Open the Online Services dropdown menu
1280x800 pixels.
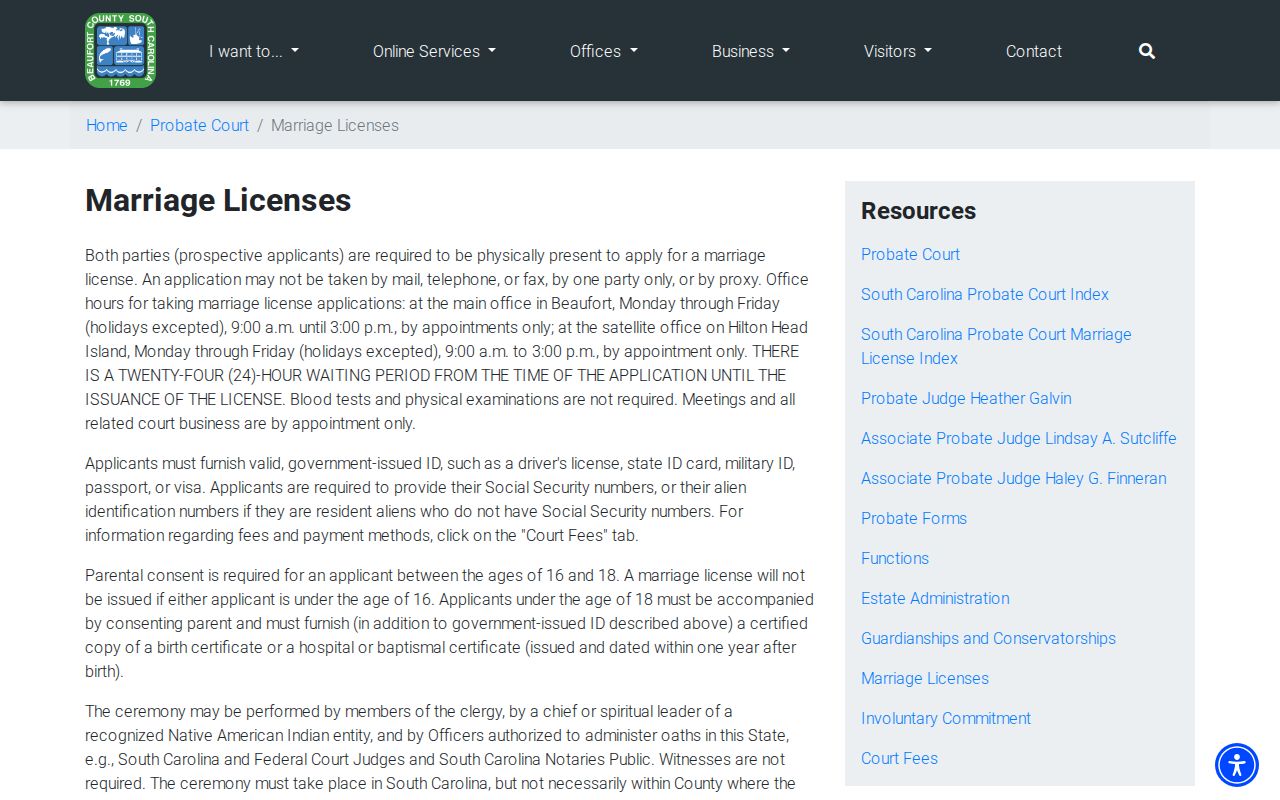pyautogui.click(x=434, y=51)
